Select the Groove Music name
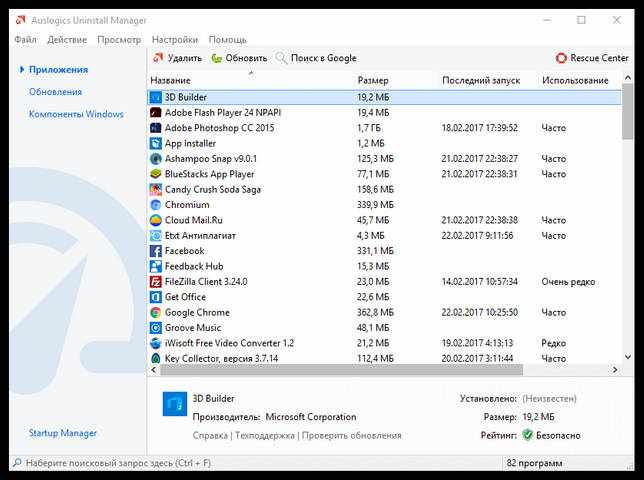The width and height of the screenshot is (644, 480). (193, 328)
